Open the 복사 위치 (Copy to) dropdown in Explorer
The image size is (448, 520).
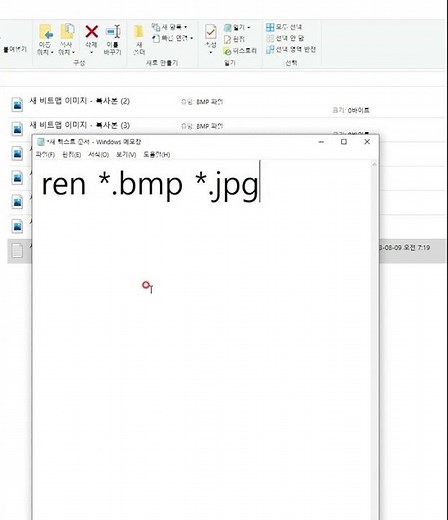pyautogui.click(x=67, y=40)
